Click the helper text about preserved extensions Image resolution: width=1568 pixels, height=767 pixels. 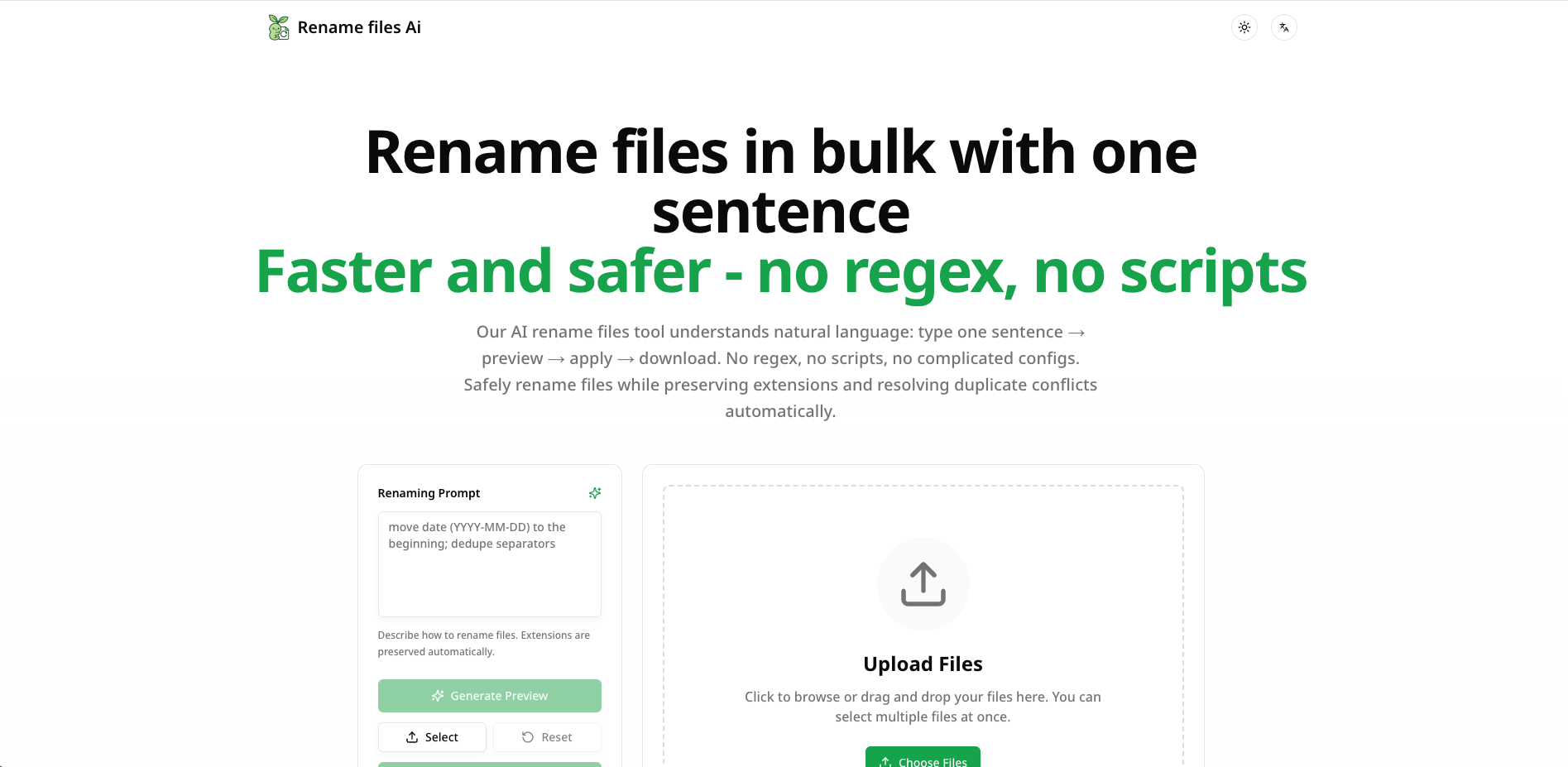pos(483,644)
